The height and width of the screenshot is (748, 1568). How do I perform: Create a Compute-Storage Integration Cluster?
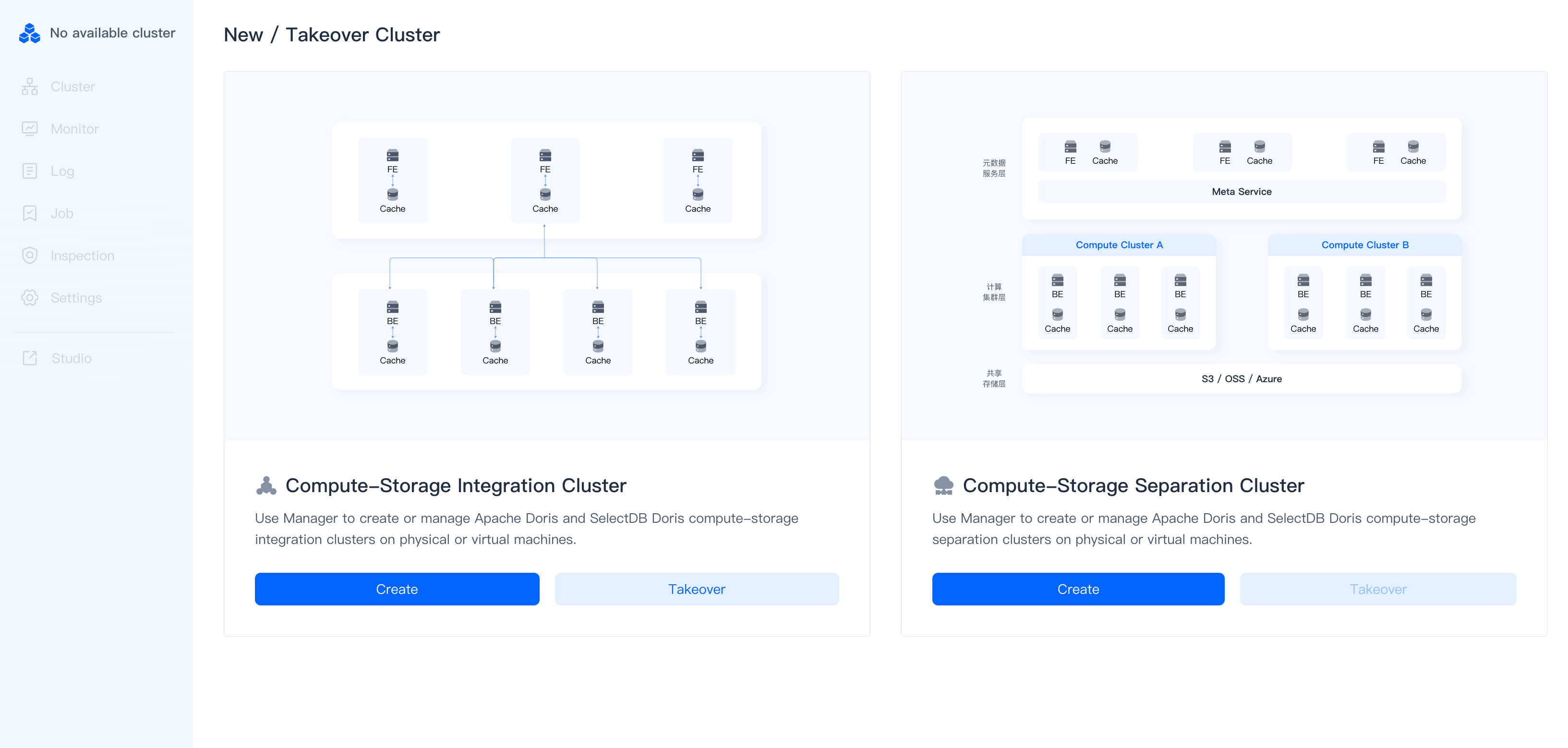396,589
